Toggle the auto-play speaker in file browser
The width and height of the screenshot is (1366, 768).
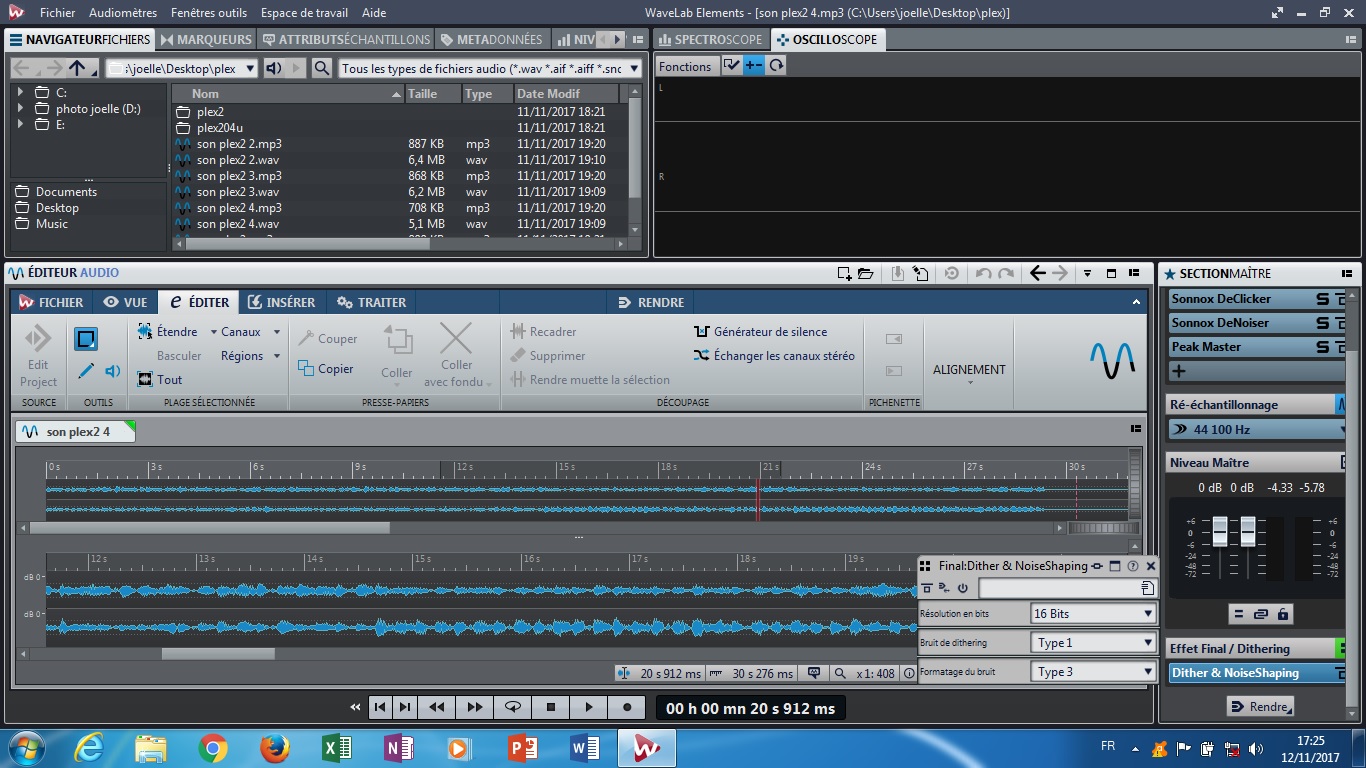pyautogui.click(x=275, y=68)
